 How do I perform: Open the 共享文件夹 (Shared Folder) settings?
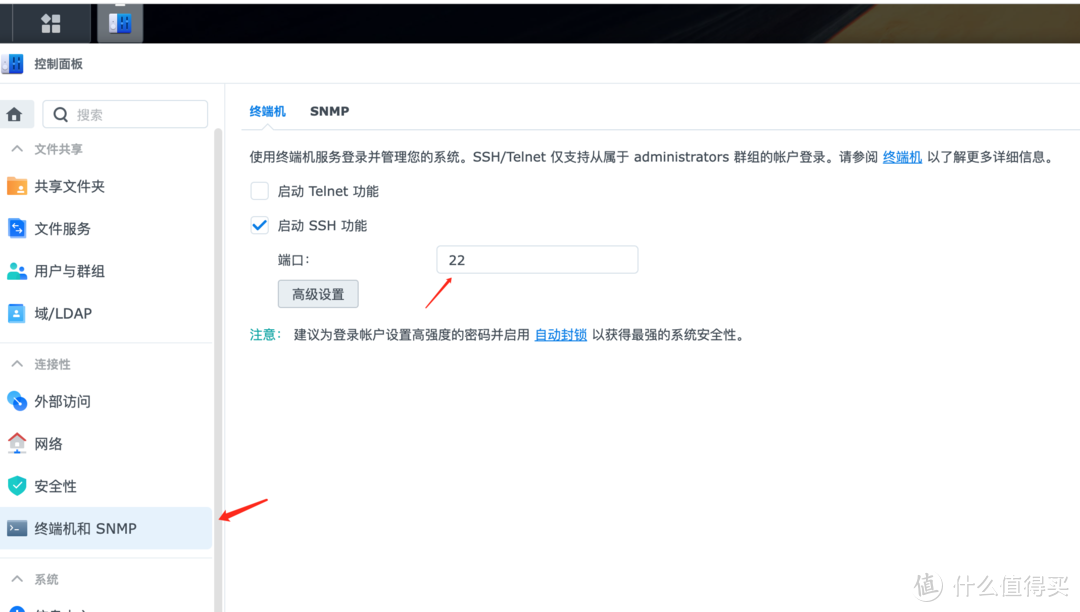pyautogui.click(x=18, y=186)
